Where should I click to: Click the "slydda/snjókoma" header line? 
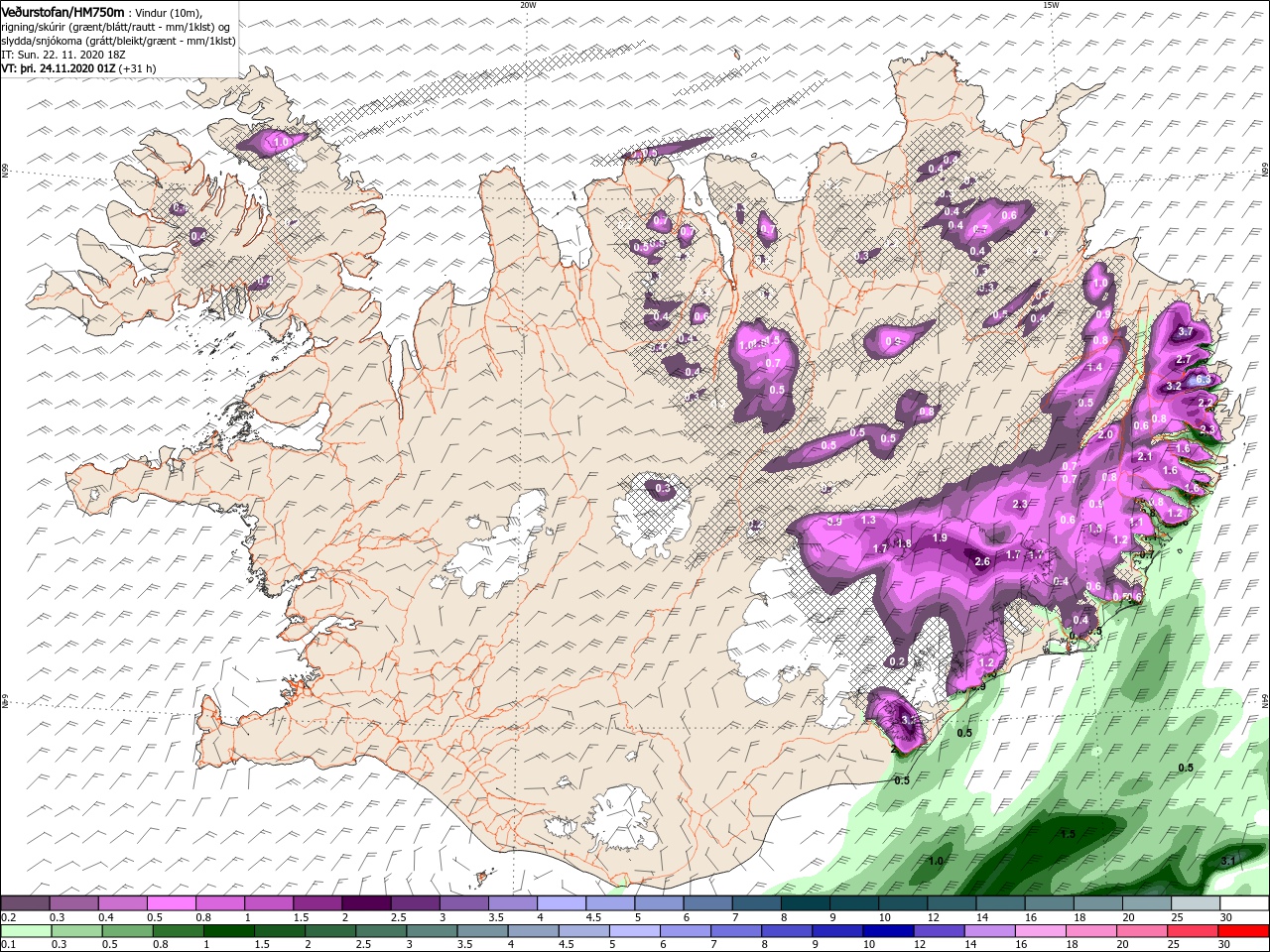point(118,41)
